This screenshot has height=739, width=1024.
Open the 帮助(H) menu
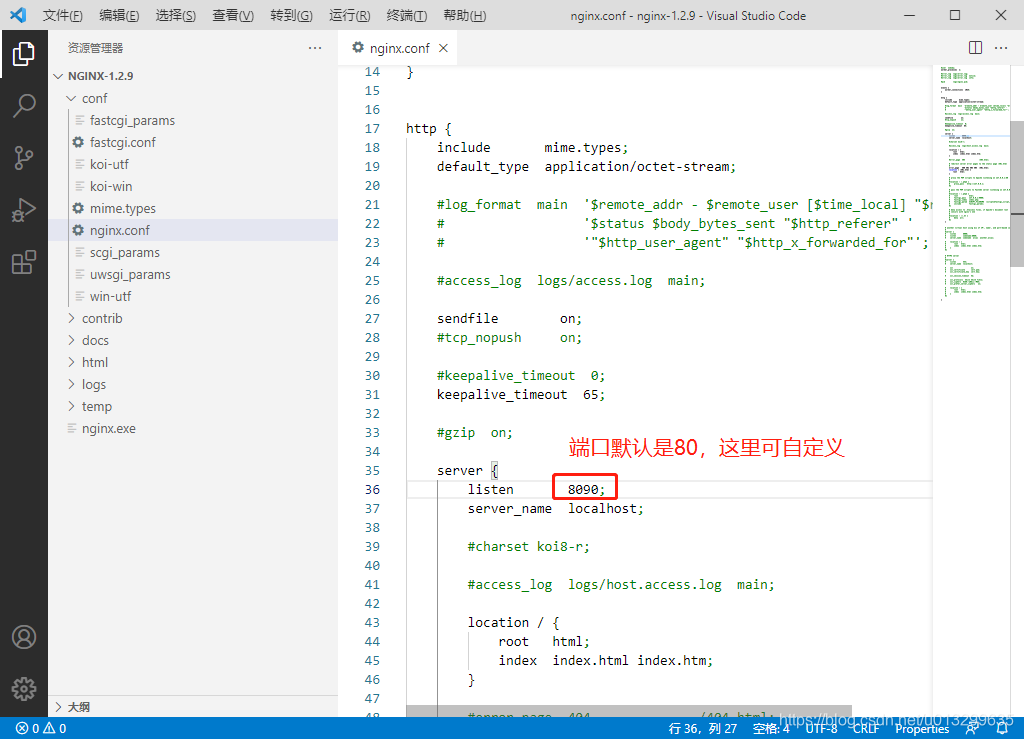click(x=464, y=16)
